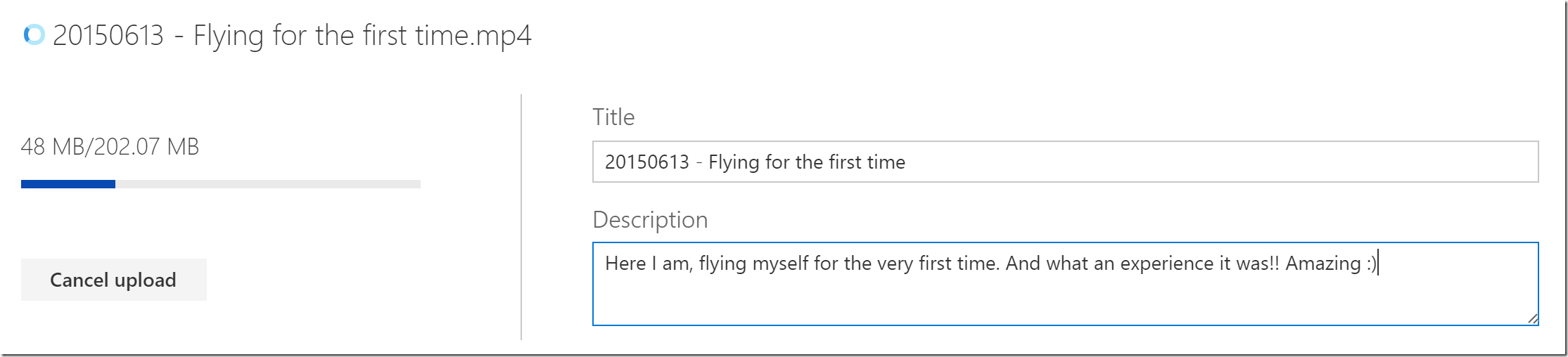Click the Description field label

pos(650,219)
